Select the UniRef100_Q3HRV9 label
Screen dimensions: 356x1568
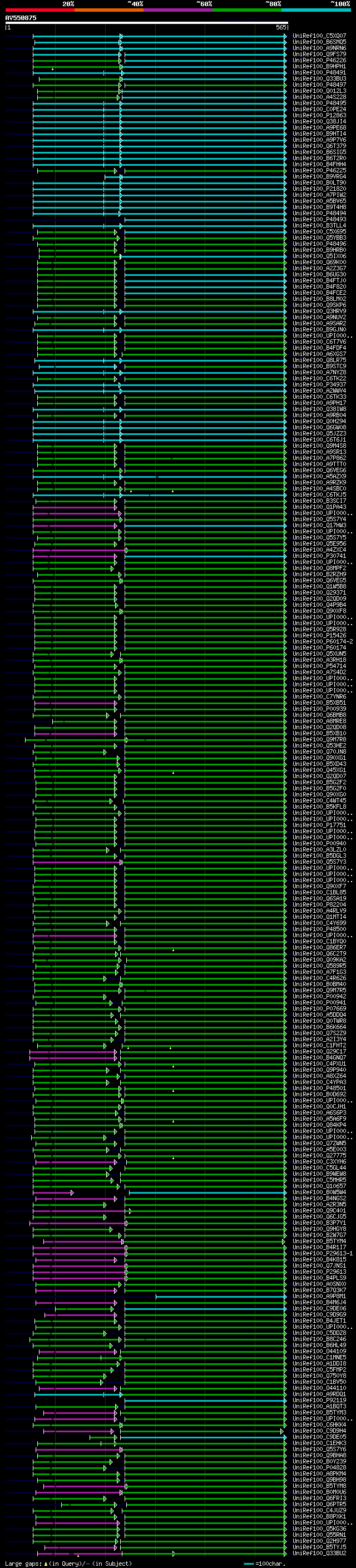click(319, 311)
